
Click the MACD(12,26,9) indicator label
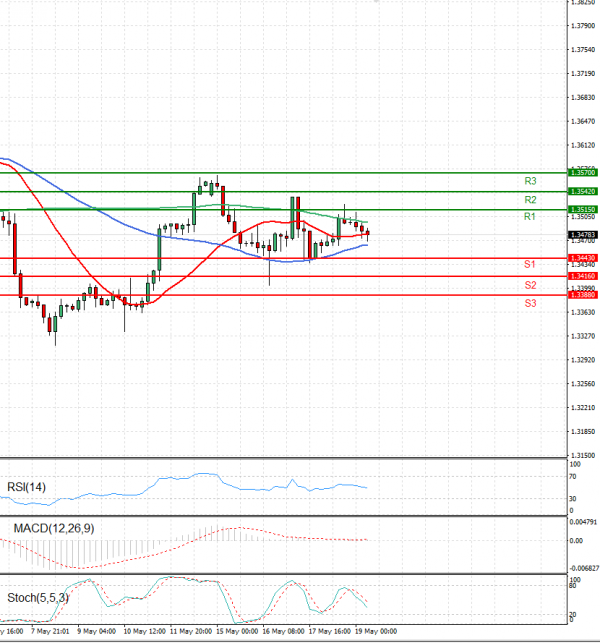(54, 528)
